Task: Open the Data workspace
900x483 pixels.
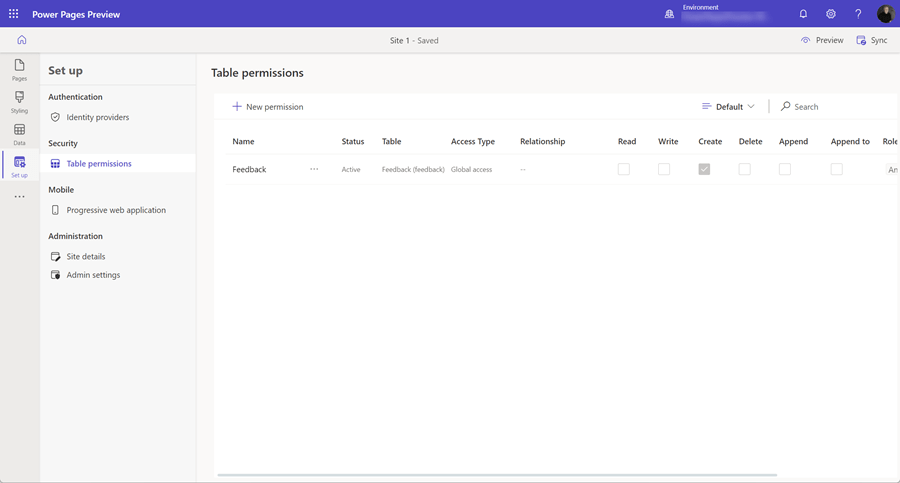Action: point(19,134)
